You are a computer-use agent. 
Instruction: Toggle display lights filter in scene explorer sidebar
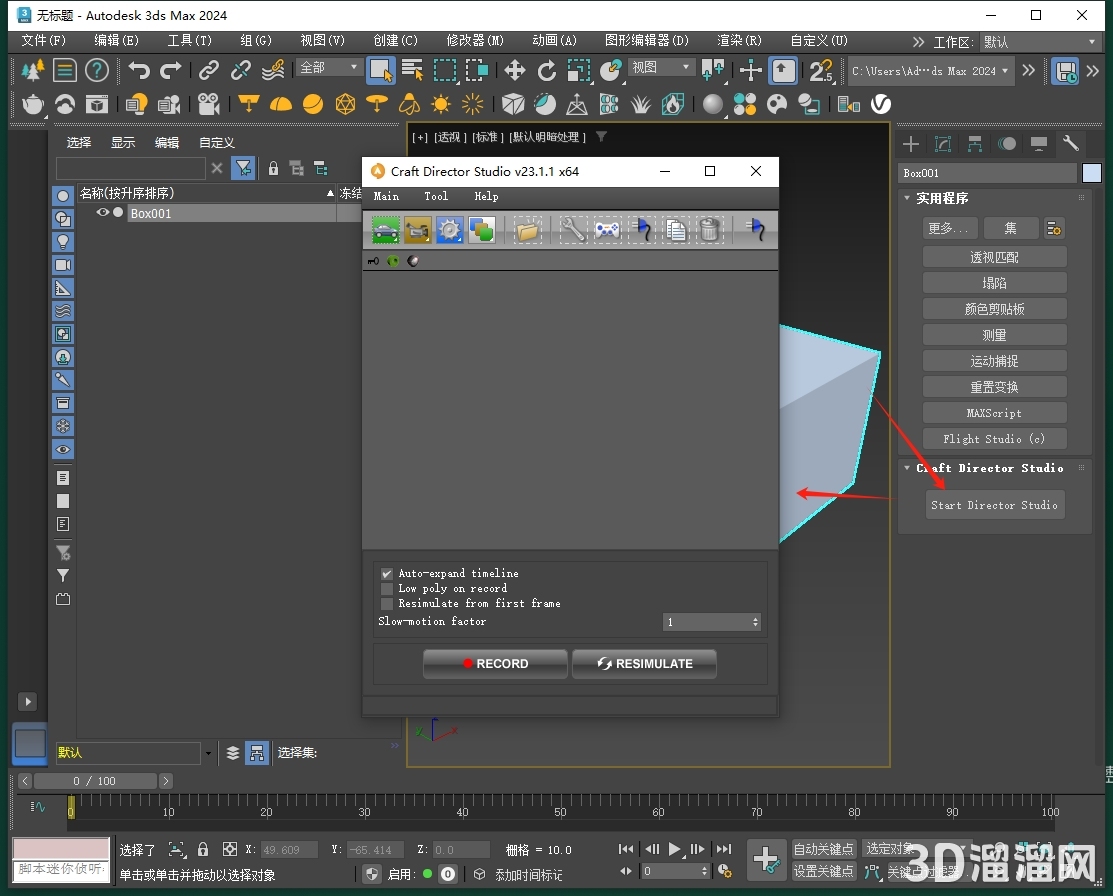(63, 242)
